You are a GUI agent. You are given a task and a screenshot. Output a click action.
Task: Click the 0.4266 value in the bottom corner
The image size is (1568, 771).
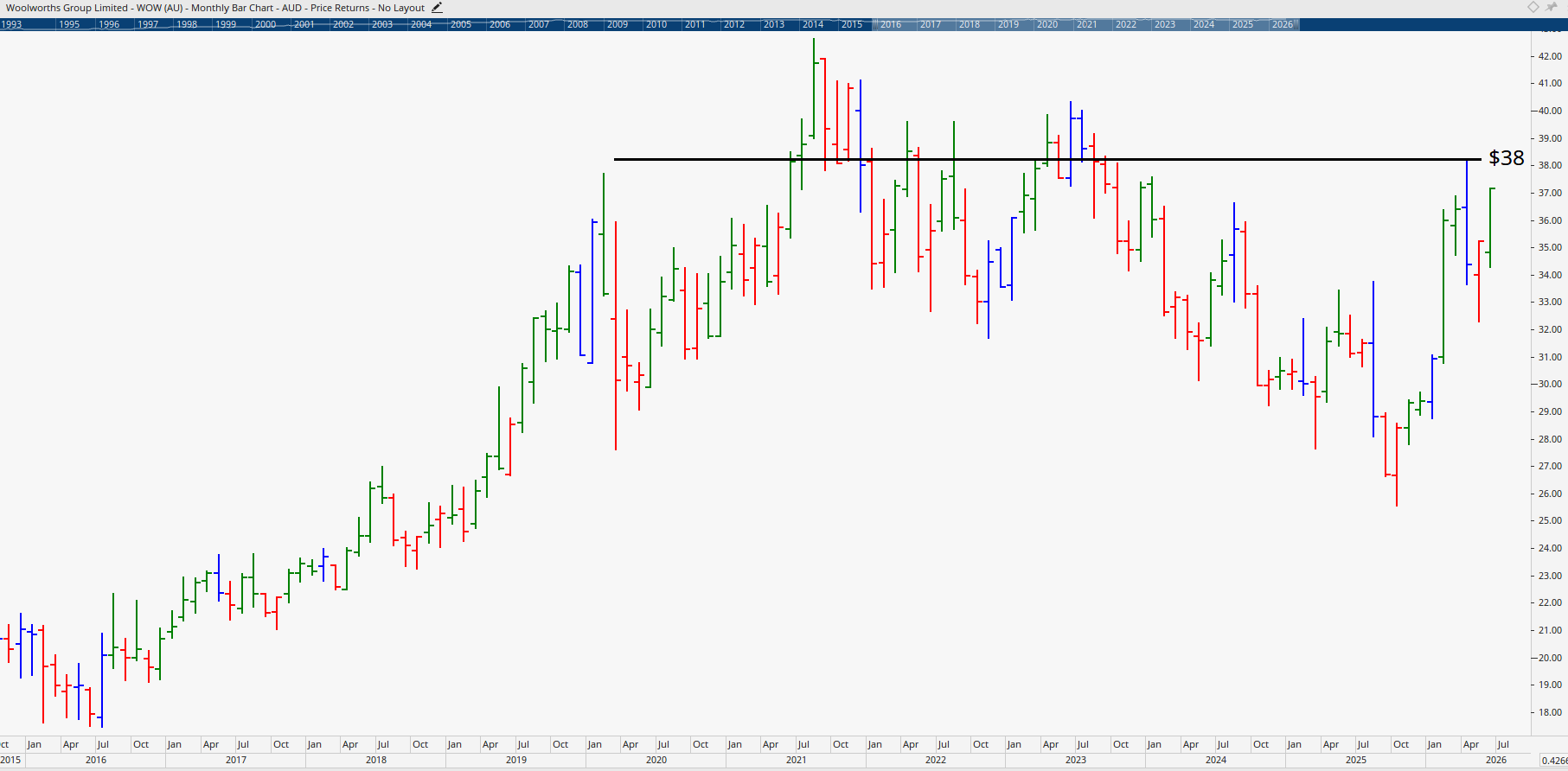1554,761
